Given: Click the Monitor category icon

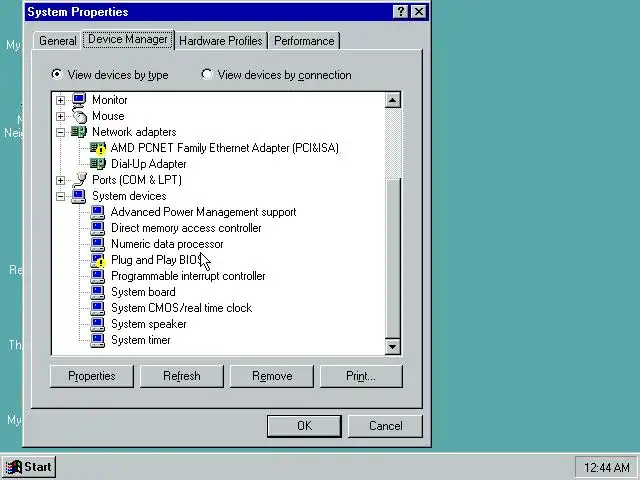Looking at the screenshot, I should pos(79,100).
